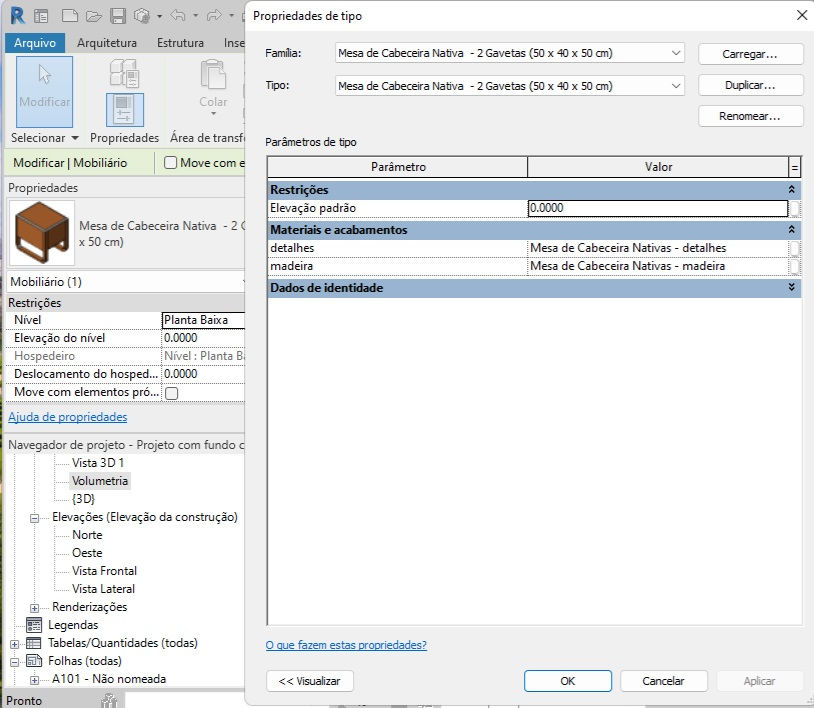
Task: Select the nightstand preview thumbnail
Action: [42, 233]
